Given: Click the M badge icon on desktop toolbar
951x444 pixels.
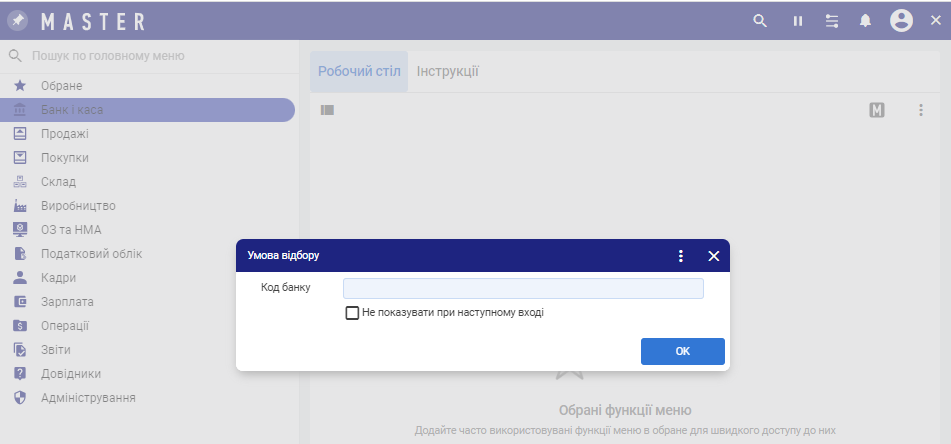Looking at the screenshot, I should 877,110.
